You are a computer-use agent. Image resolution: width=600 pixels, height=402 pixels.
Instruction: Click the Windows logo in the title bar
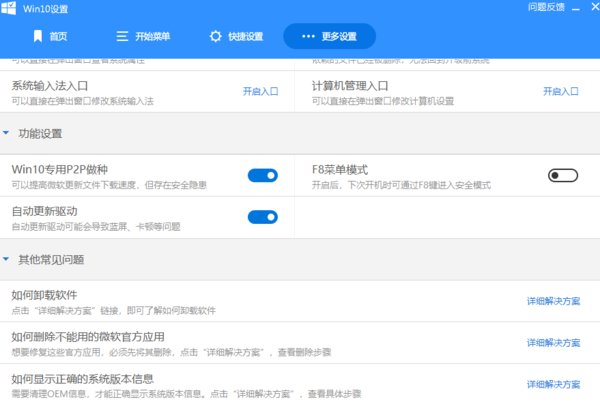click(x=9, y=8)
